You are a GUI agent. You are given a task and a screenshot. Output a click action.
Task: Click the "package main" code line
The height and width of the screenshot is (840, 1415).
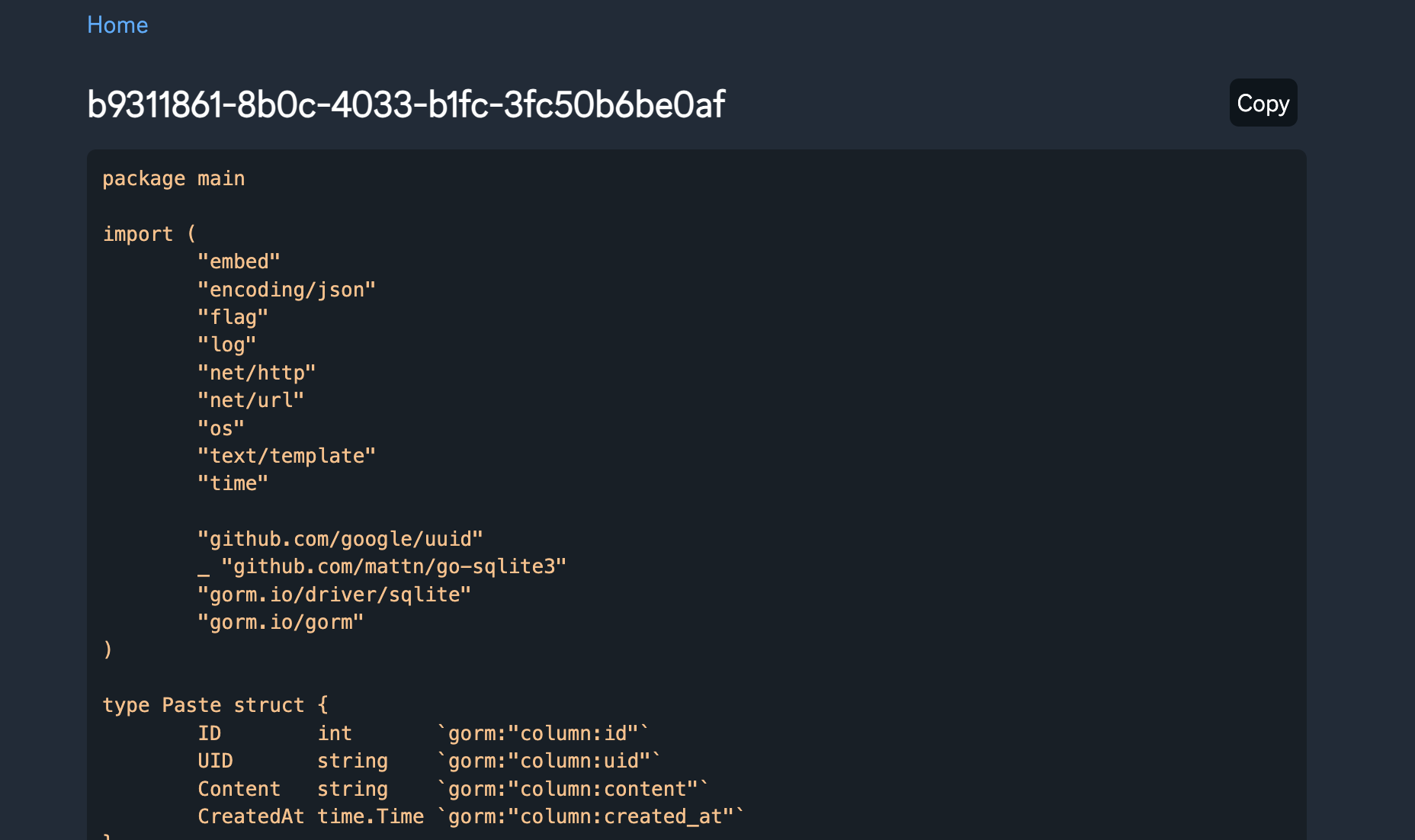click(x=174, y=178)
